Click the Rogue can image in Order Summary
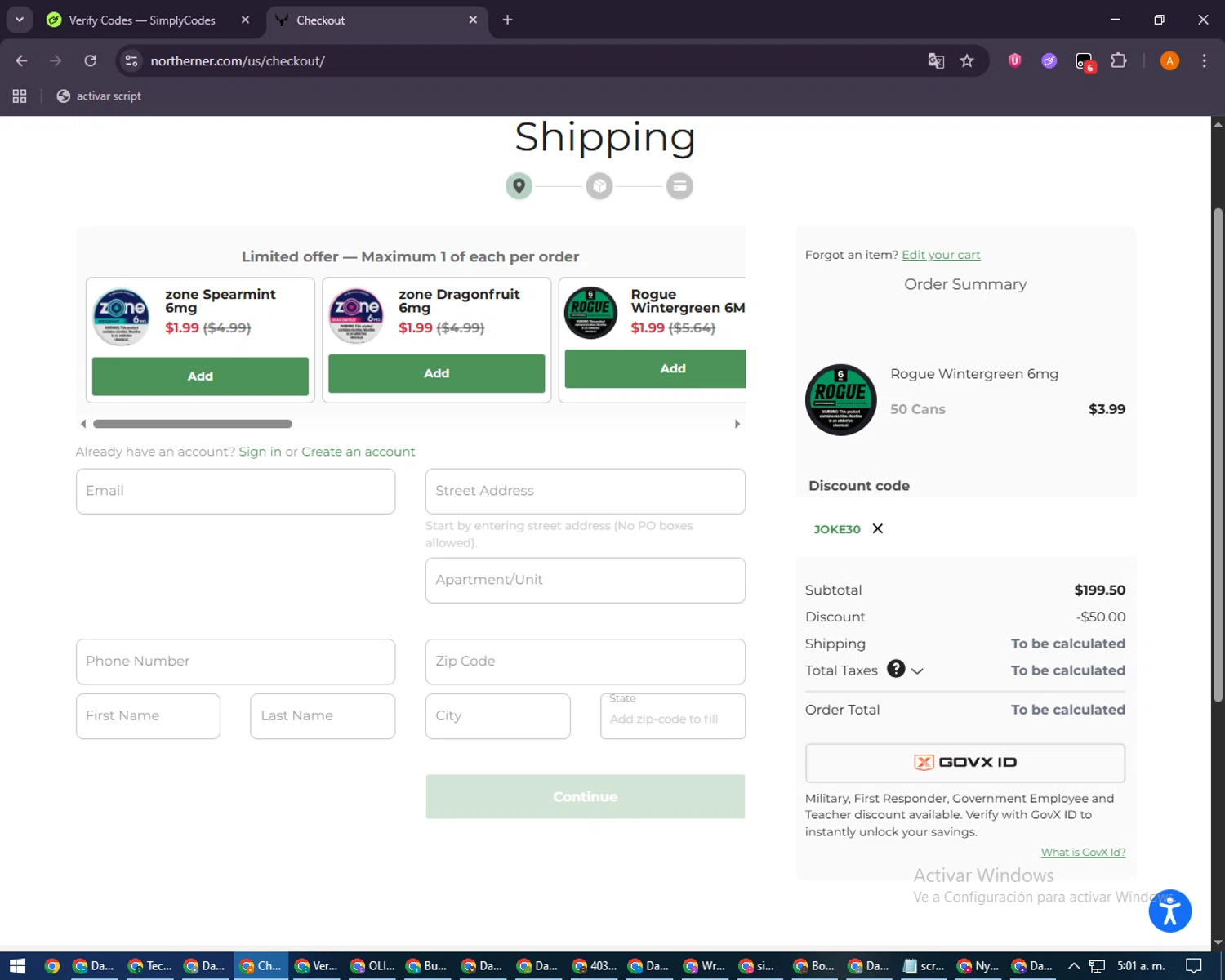 841,400
